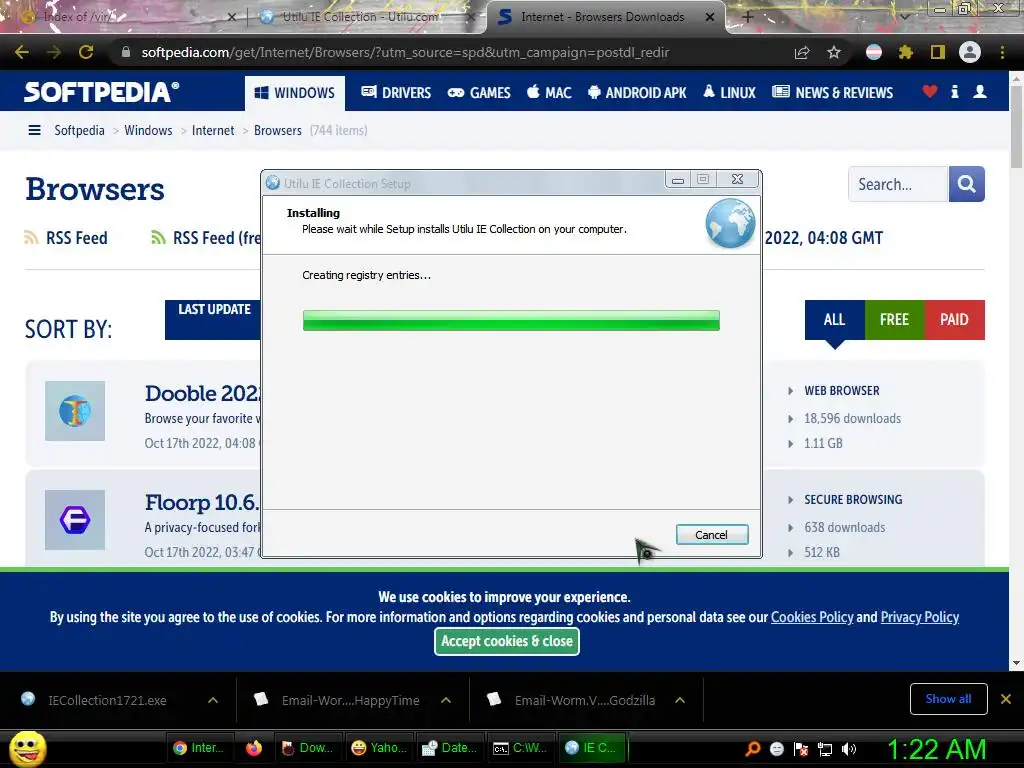Image resolution: width=1024 pixels, height=768 pixels.
Task: Open the hamburger menu beside breadcrumbs
Action: point(35,130)
